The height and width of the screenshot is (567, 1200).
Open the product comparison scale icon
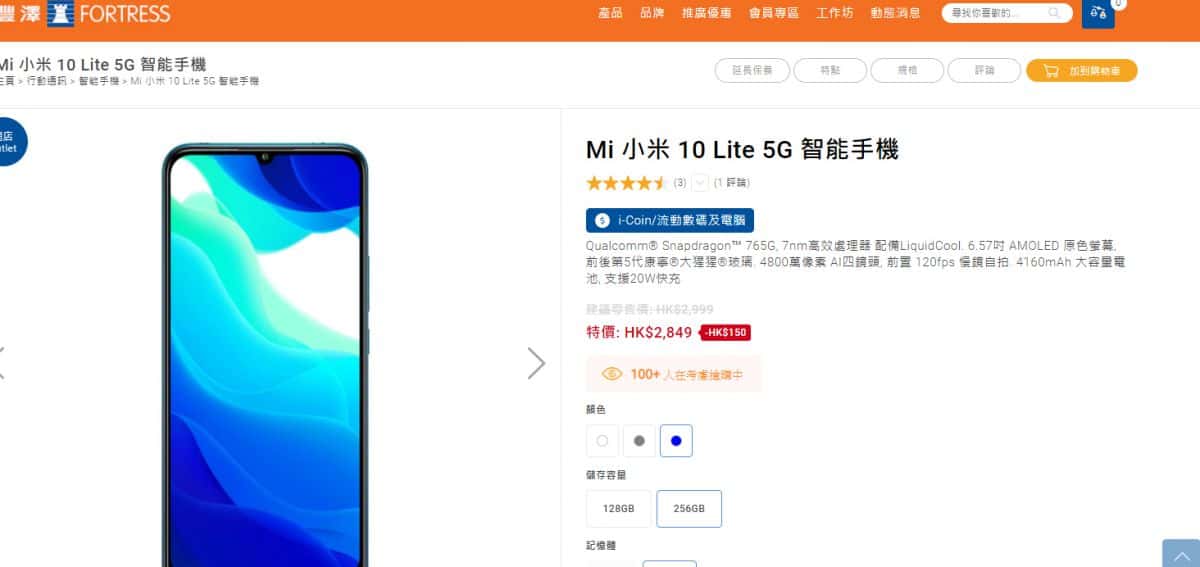pyautogui.click(x=1099, y=13)
